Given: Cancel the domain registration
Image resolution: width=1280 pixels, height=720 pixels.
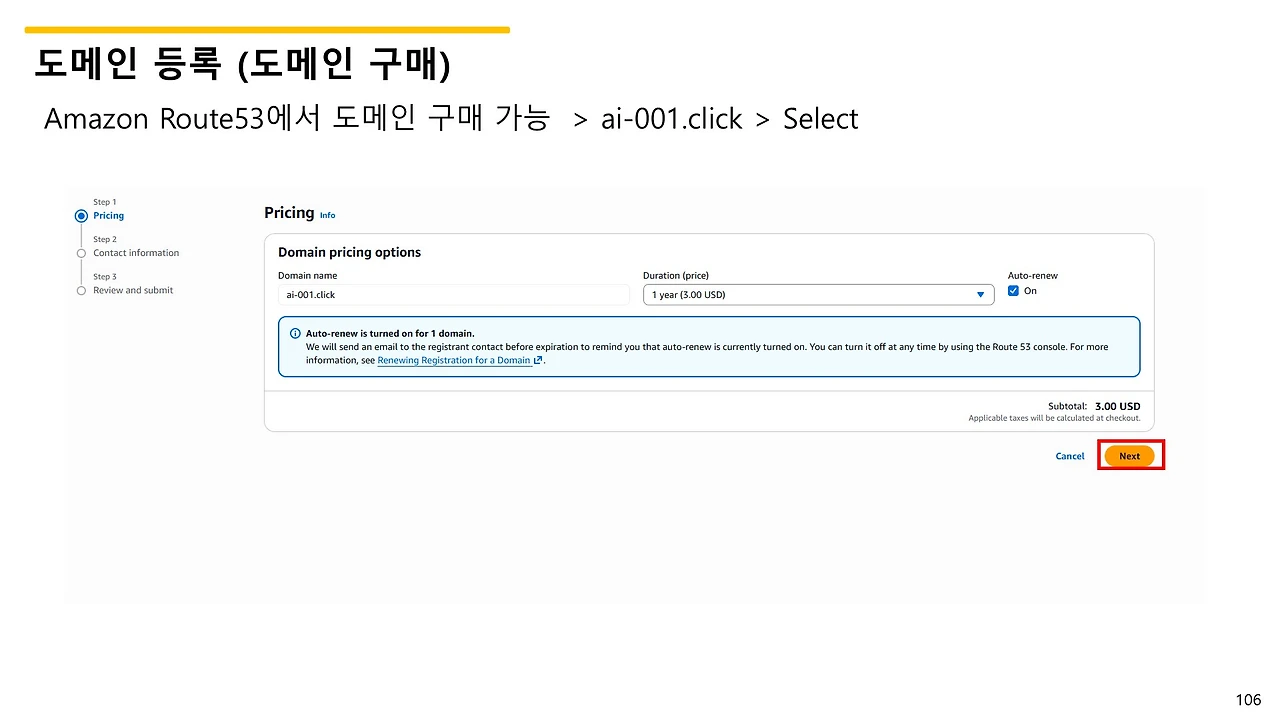Looking at the screenshot, I should [1069, 455].
